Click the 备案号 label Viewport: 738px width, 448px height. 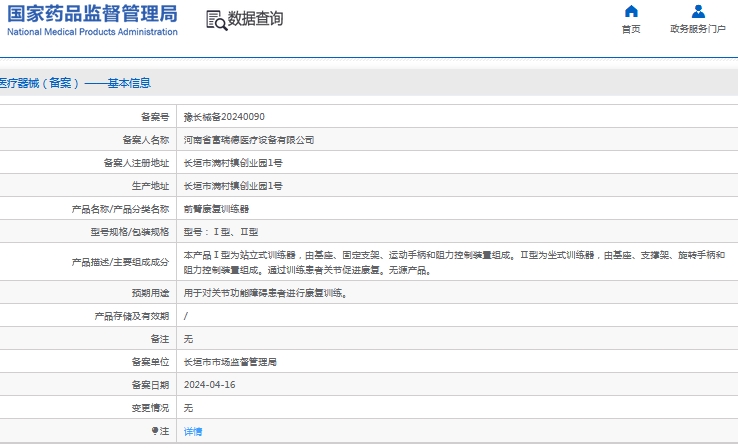coord(155,117)
